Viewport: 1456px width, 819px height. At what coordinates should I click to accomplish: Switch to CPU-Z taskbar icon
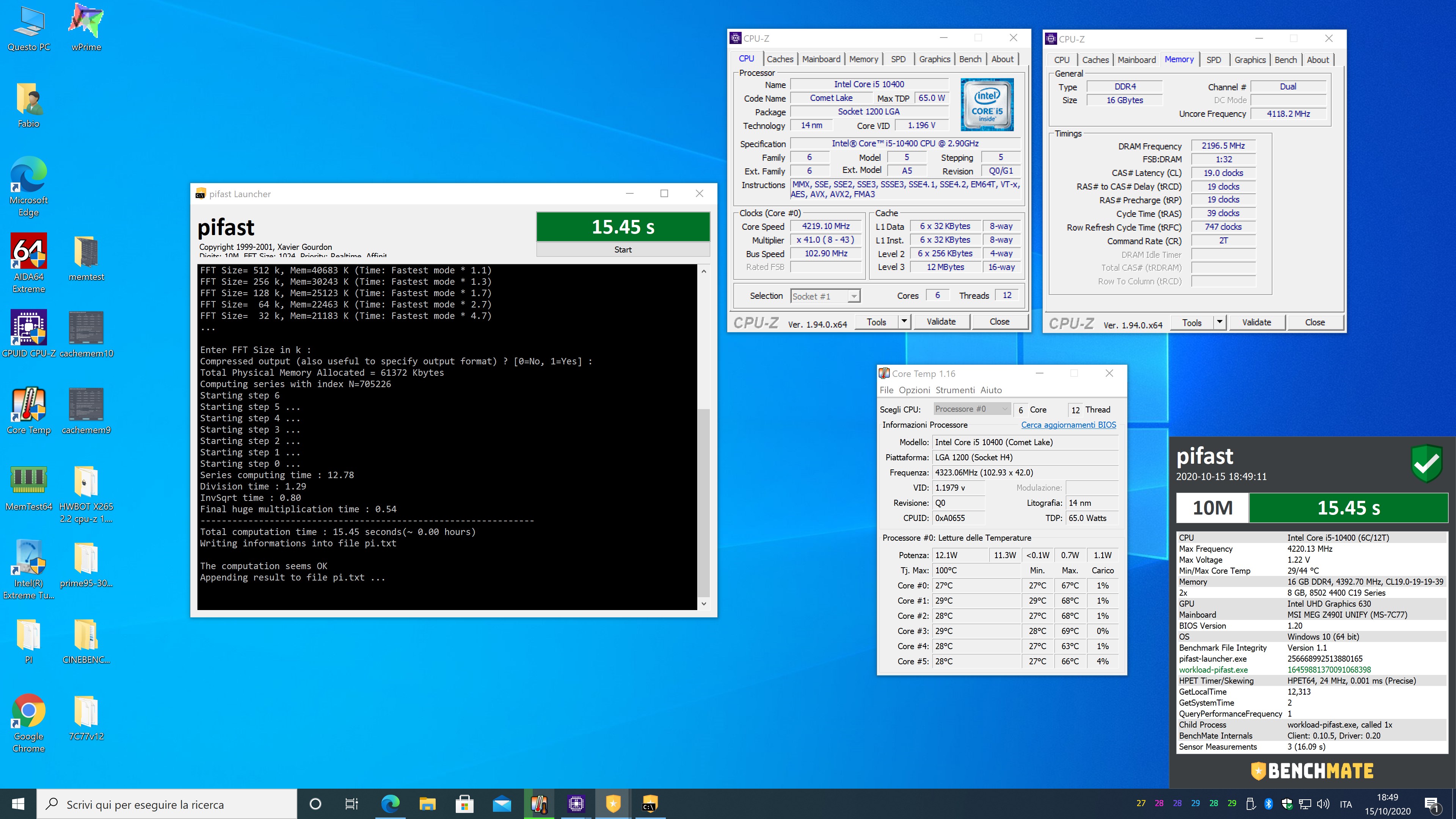coord(576,804)
